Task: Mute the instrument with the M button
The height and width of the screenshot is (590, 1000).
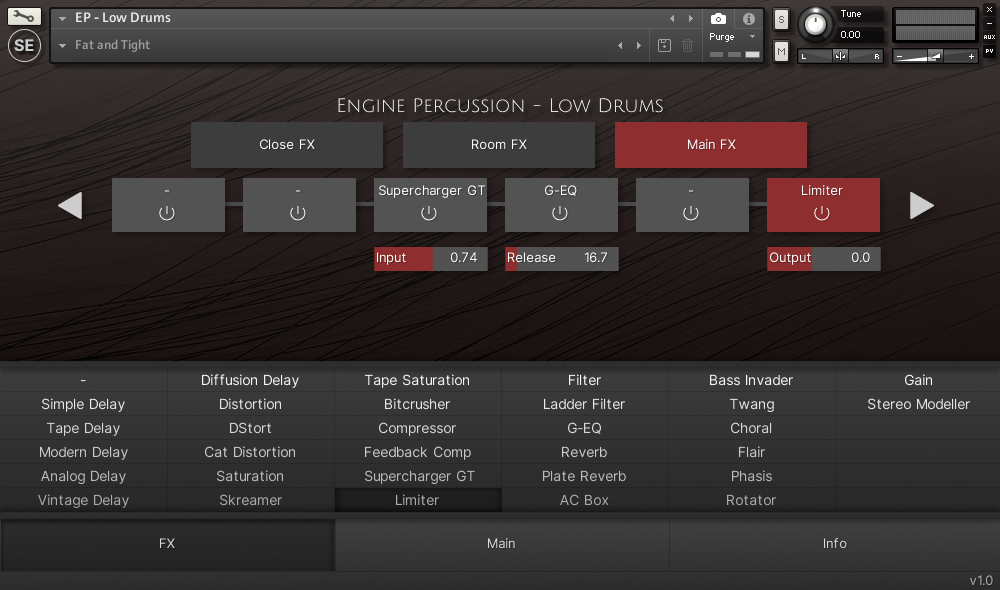Action: 781,51
